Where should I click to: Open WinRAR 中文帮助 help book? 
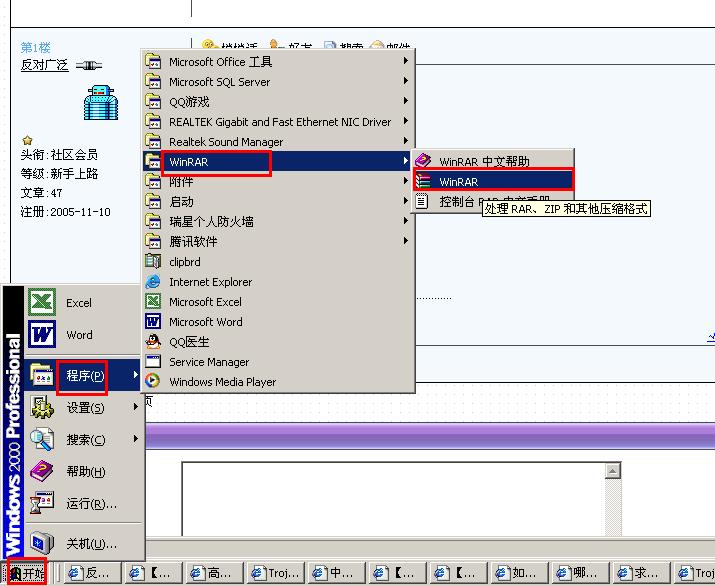[492, 161]
